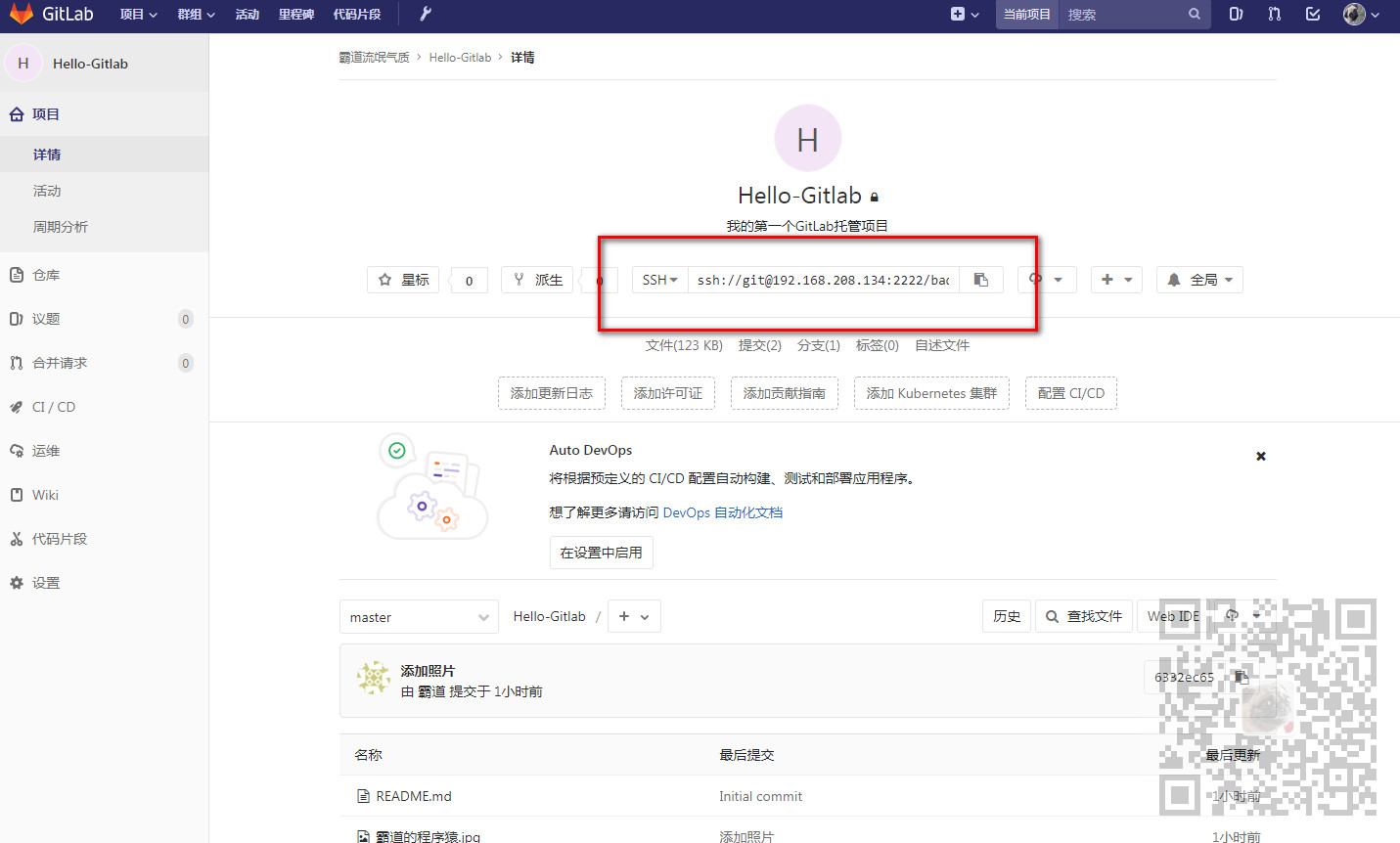Open the user avatar menu
The image size is (1400, 843).
[x=1361, y=14]
